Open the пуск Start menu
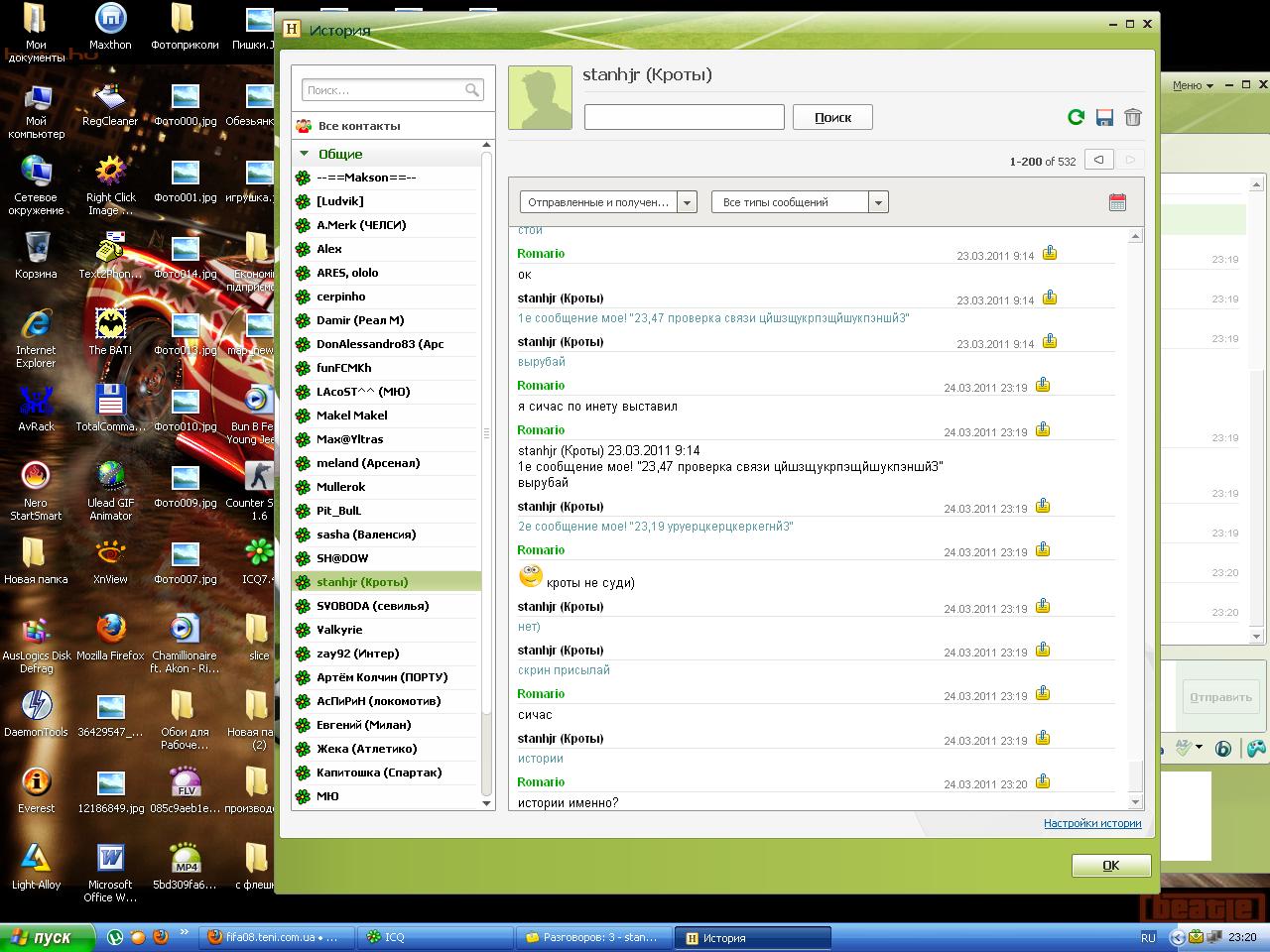This screenshot has width=1270, height=952. tap(47, 937)
